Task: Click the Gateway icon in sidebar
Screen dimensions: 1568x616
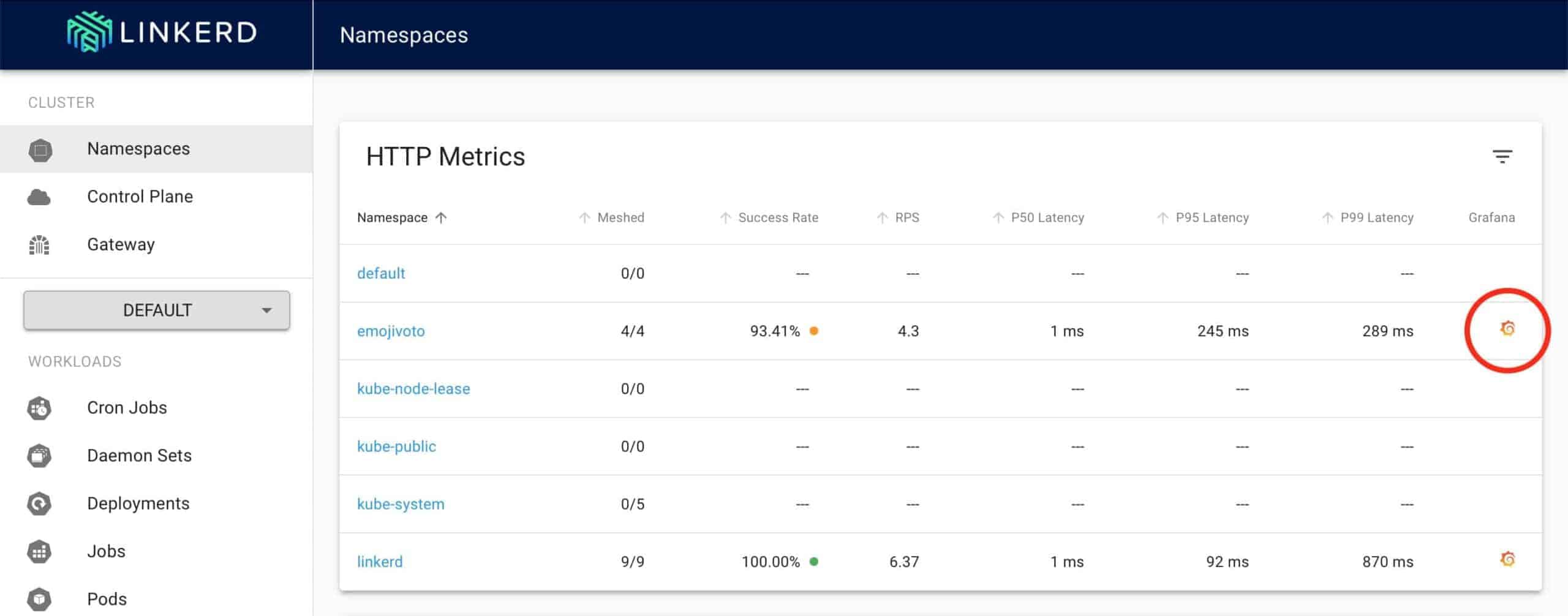Action: pyautogui.click(x=39, y=245)
